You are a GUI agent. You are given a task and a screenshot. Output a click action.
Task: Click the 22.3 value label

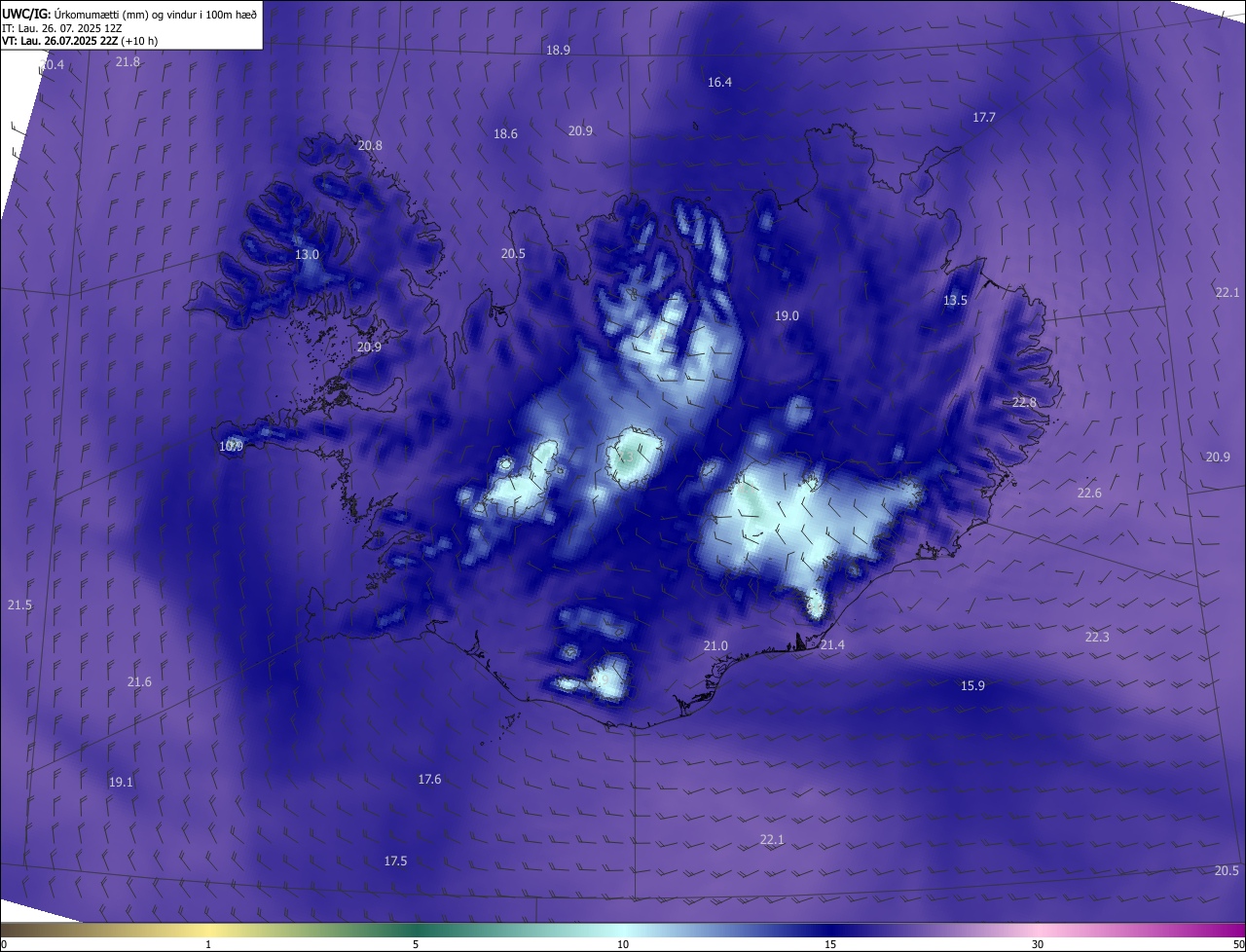click(x=1097, y=637)
